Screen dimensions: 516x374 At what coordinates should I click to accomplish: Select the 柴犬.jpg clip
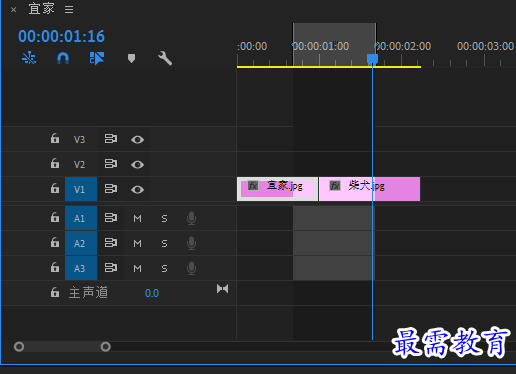click(x=370, y=189)
